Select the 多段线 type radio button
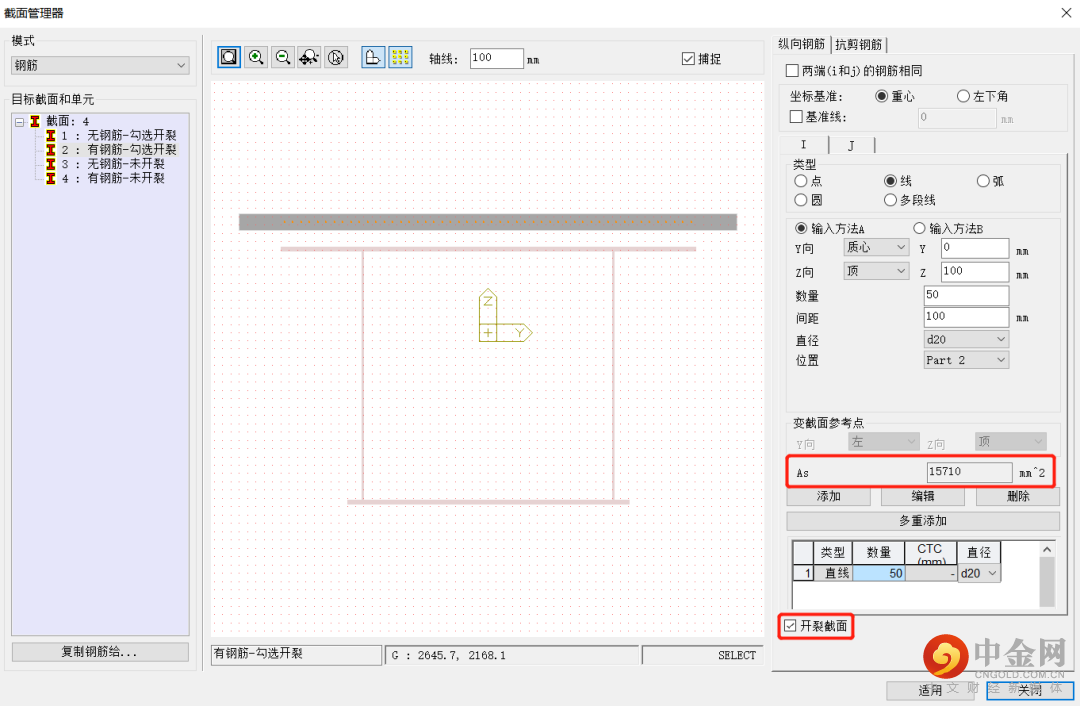 point(891,200)
